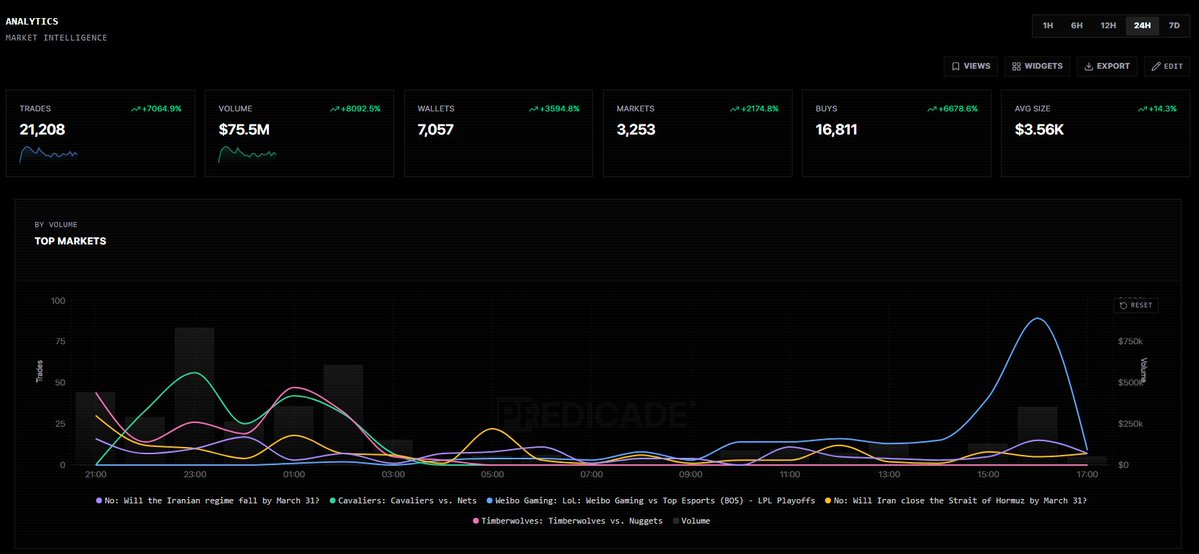Click the pencil icon in Edit
This screenshot has width=1199, height=554.
tap(1155, 67)
